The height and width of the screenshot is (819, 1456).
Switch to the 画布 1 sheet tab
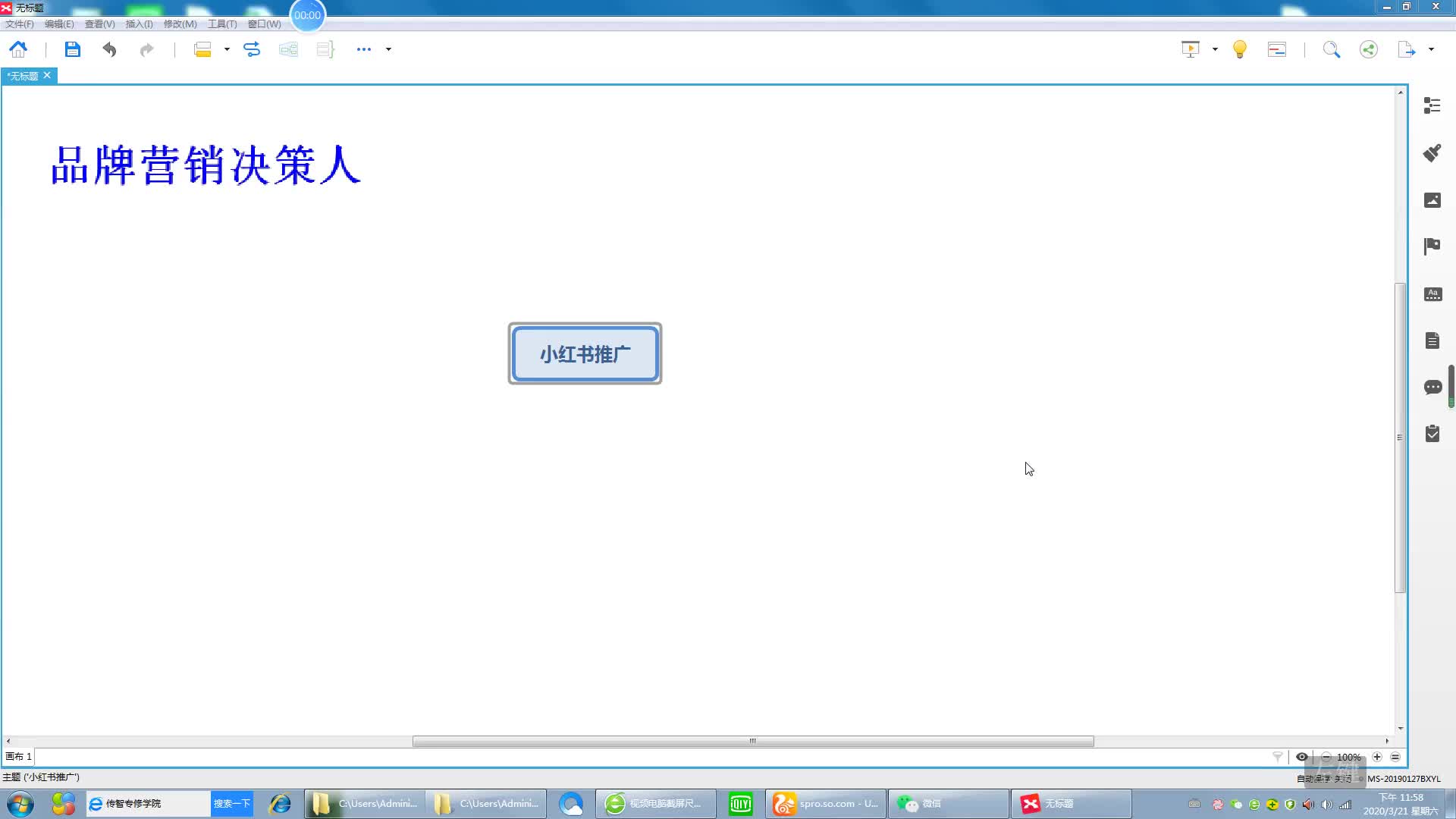(x=18, y=757)
